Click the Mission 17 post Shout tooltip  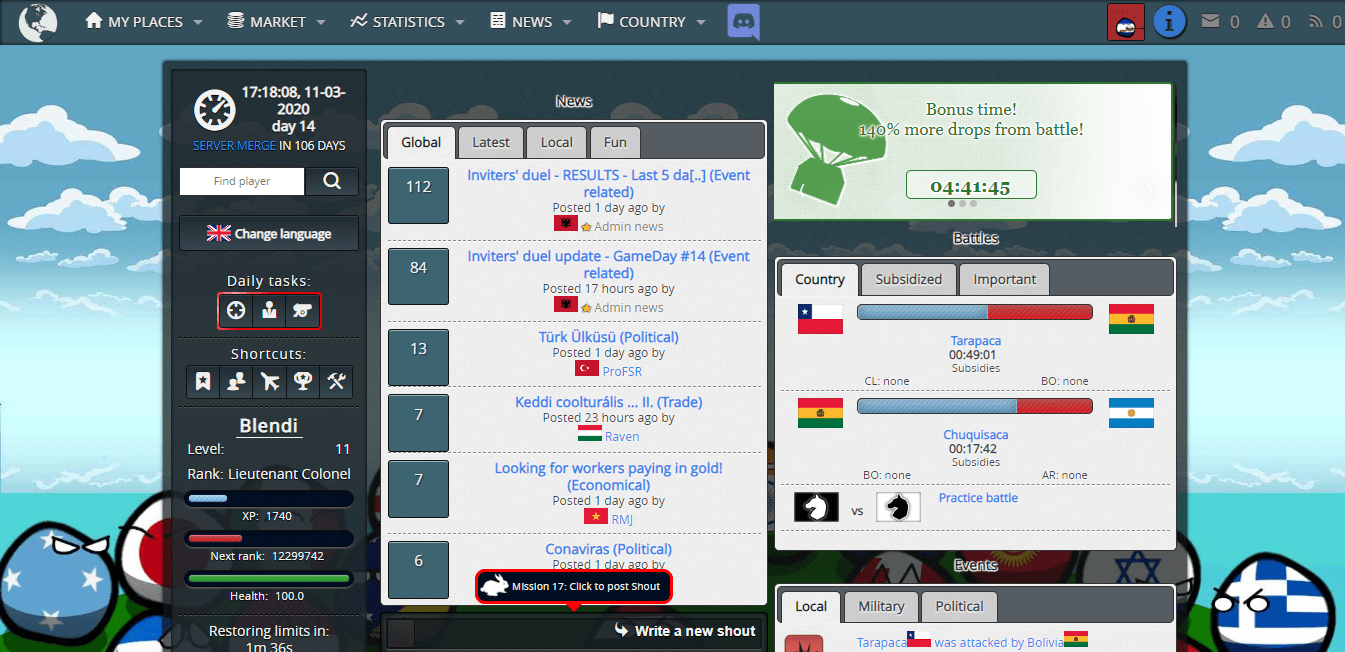pyautogui.click(x=574, y=586)
